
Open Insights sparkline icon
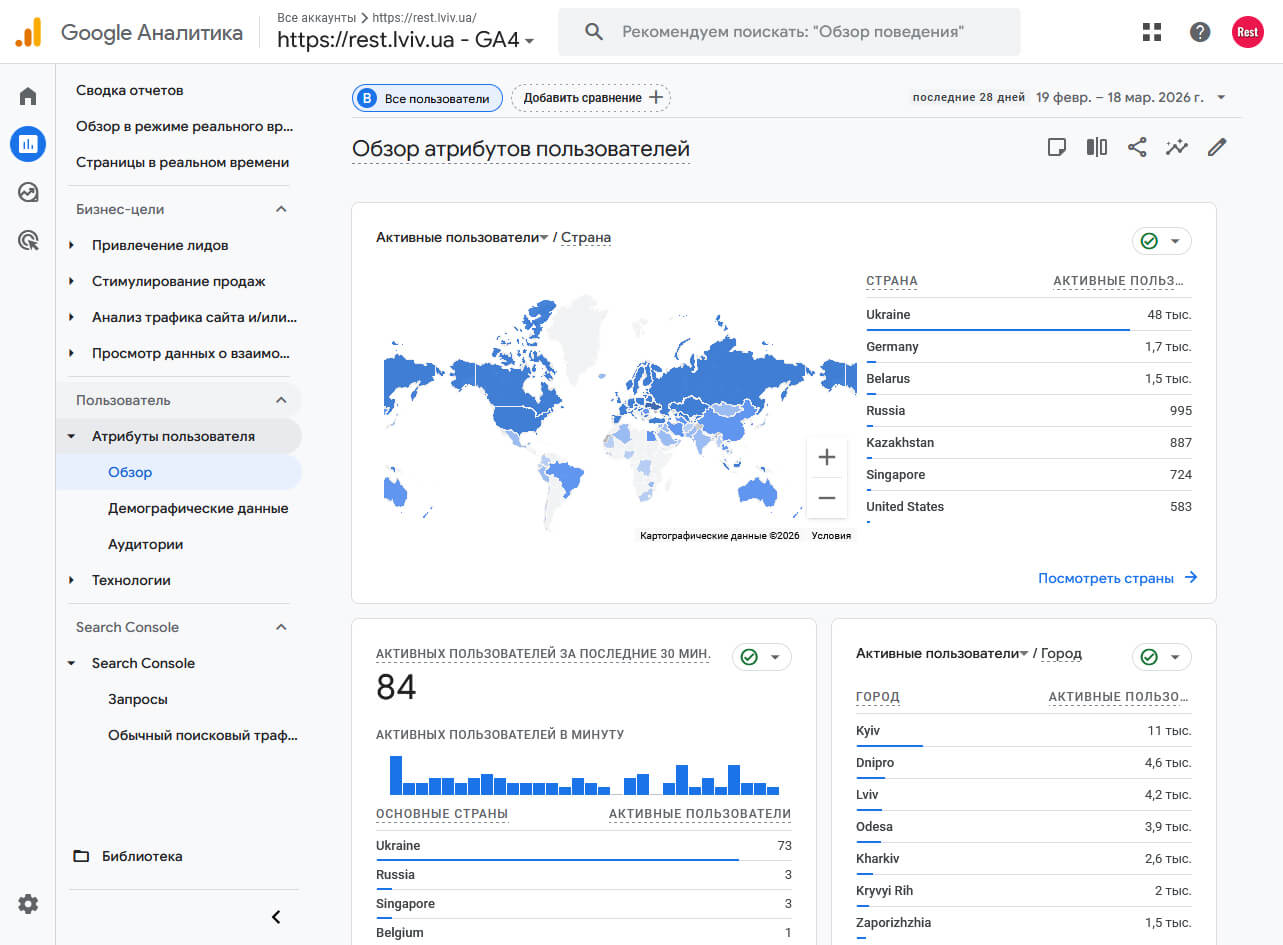coord(1177,148)
